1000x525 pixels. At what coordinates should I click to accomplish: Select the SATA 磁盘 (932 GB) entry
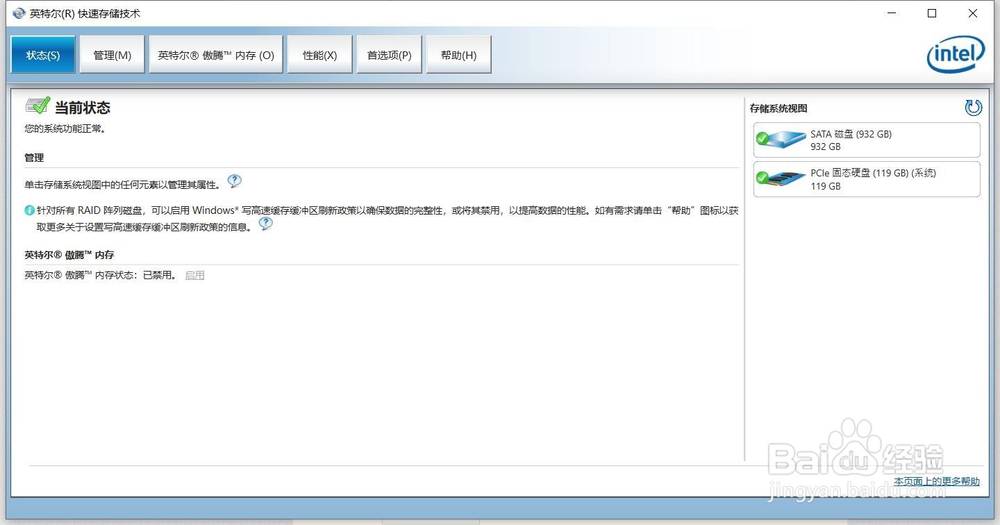(x=867, y=140)
